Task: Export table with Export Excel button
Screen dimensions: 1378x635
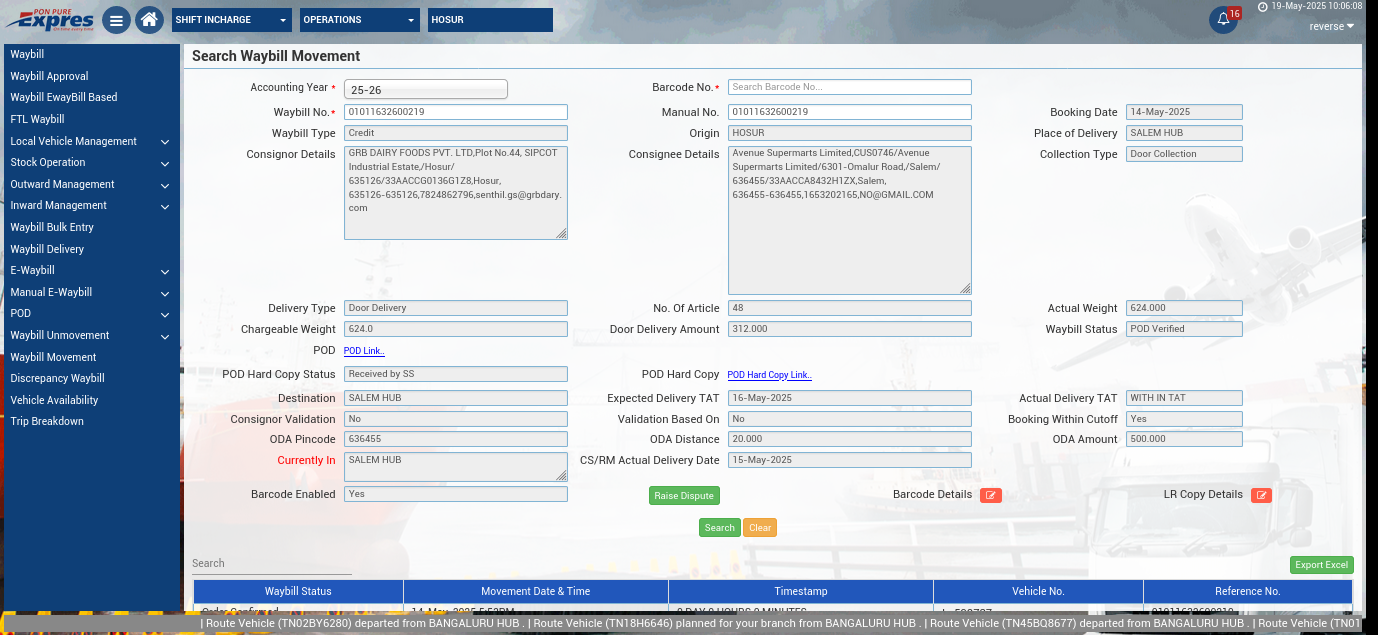Action: click(x=1321, y=565)
